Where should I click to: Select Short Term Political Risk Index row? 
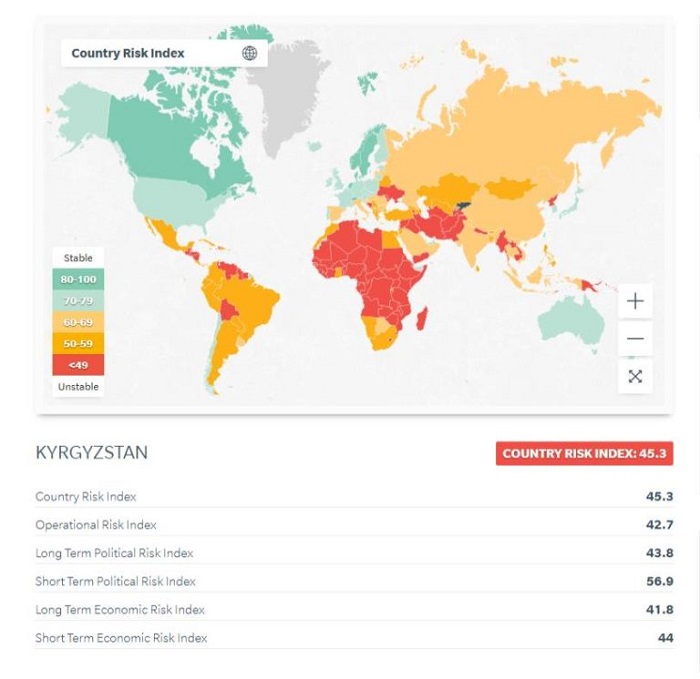coord(115,581)
